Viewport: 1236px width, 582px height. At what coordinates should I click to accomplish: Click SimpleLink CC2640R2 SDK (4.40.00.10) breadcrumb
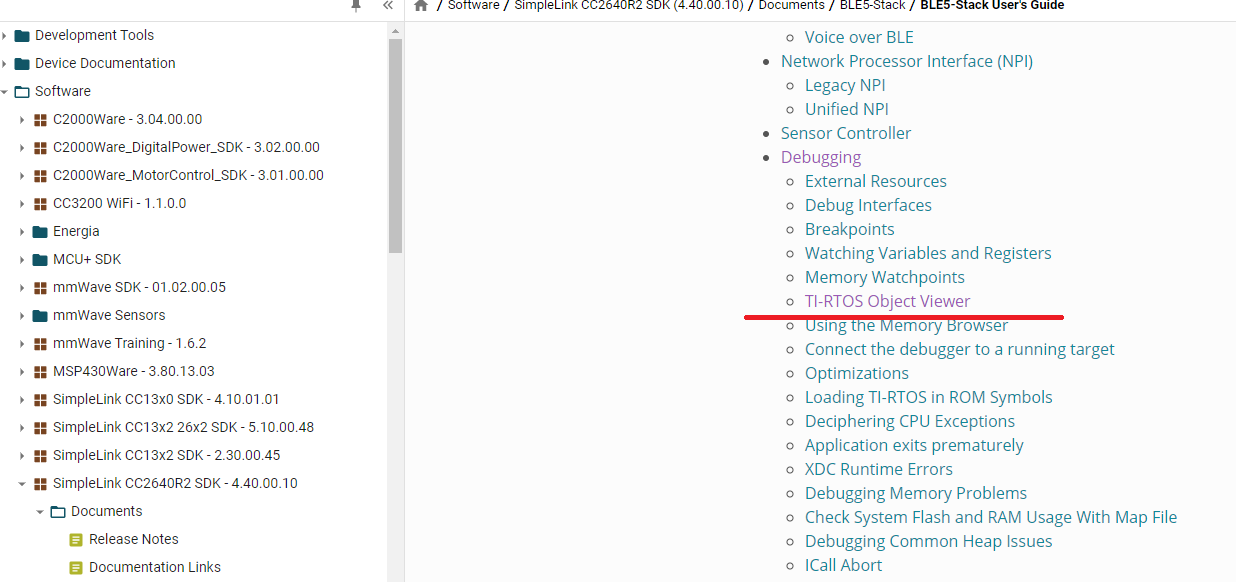[x=629, y=5]
